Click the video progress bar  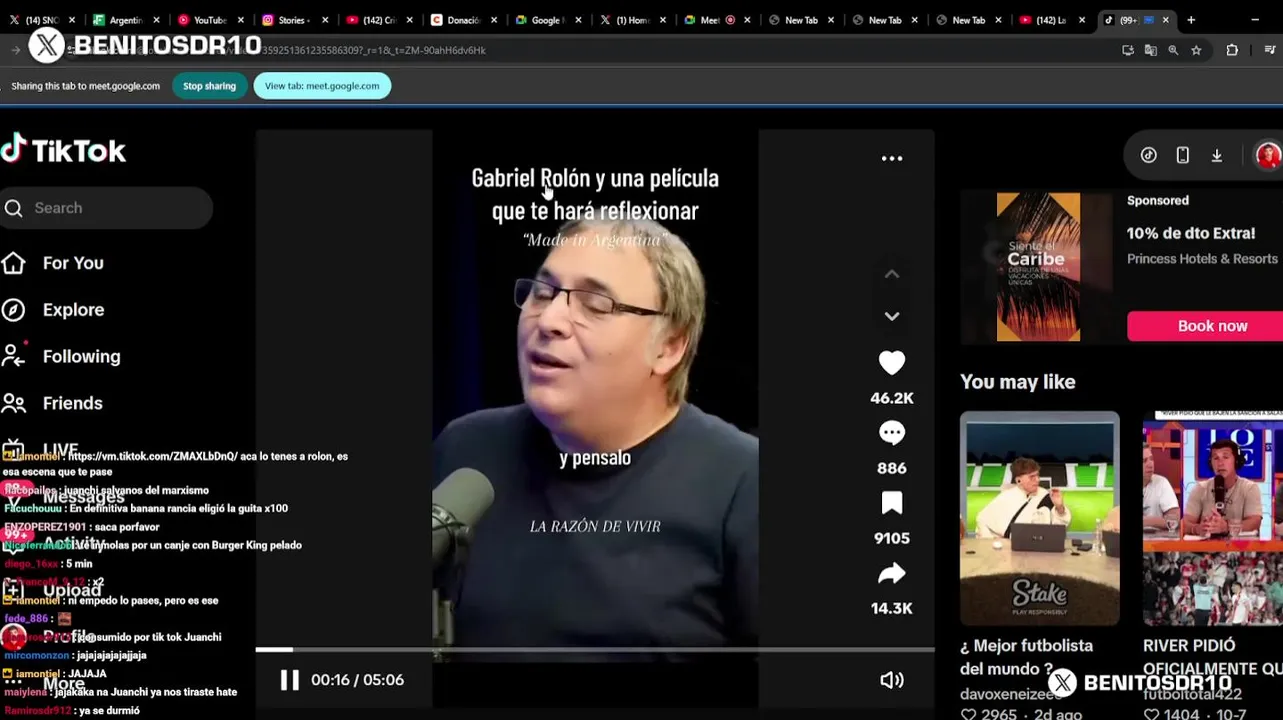(x=595, y=650)
